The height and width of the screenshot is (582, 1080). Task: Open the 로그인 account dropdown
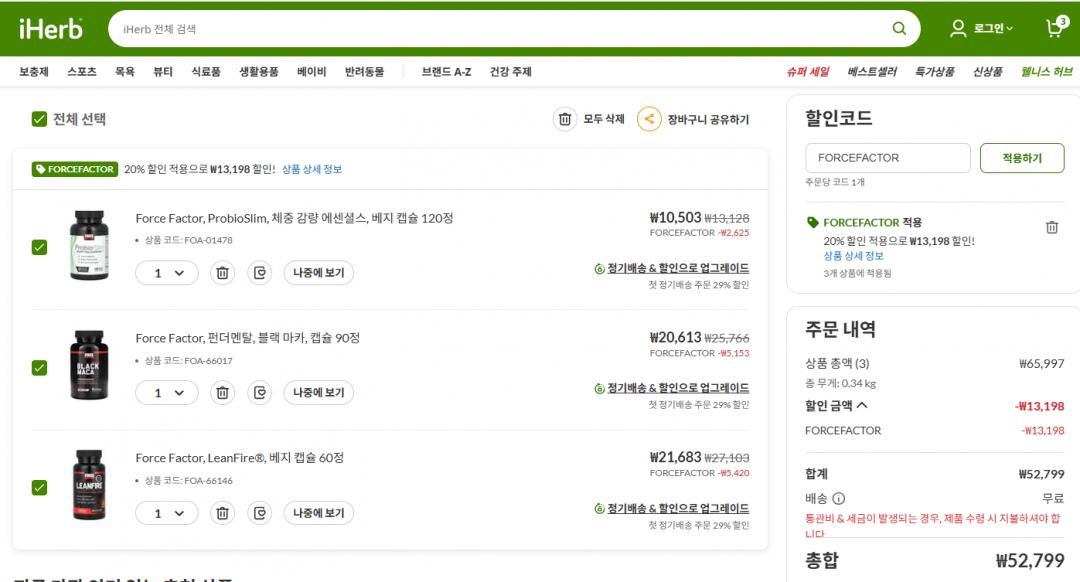click(x=982, y=29)
